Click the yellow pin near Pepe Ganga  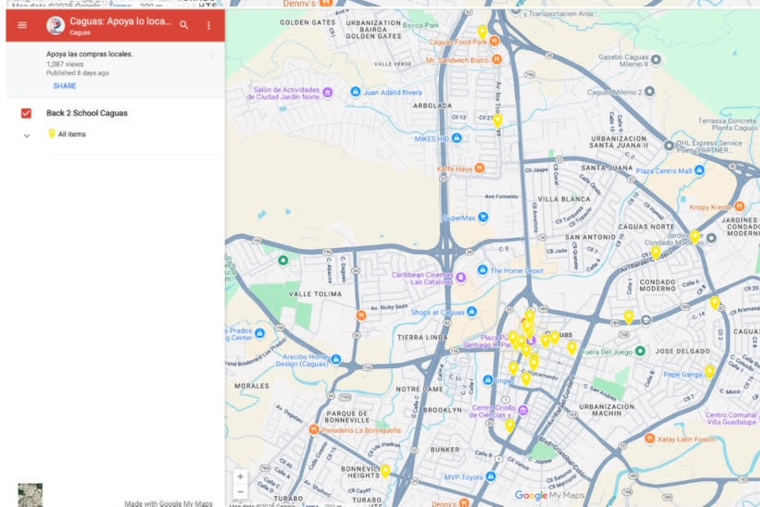(710, 372)
